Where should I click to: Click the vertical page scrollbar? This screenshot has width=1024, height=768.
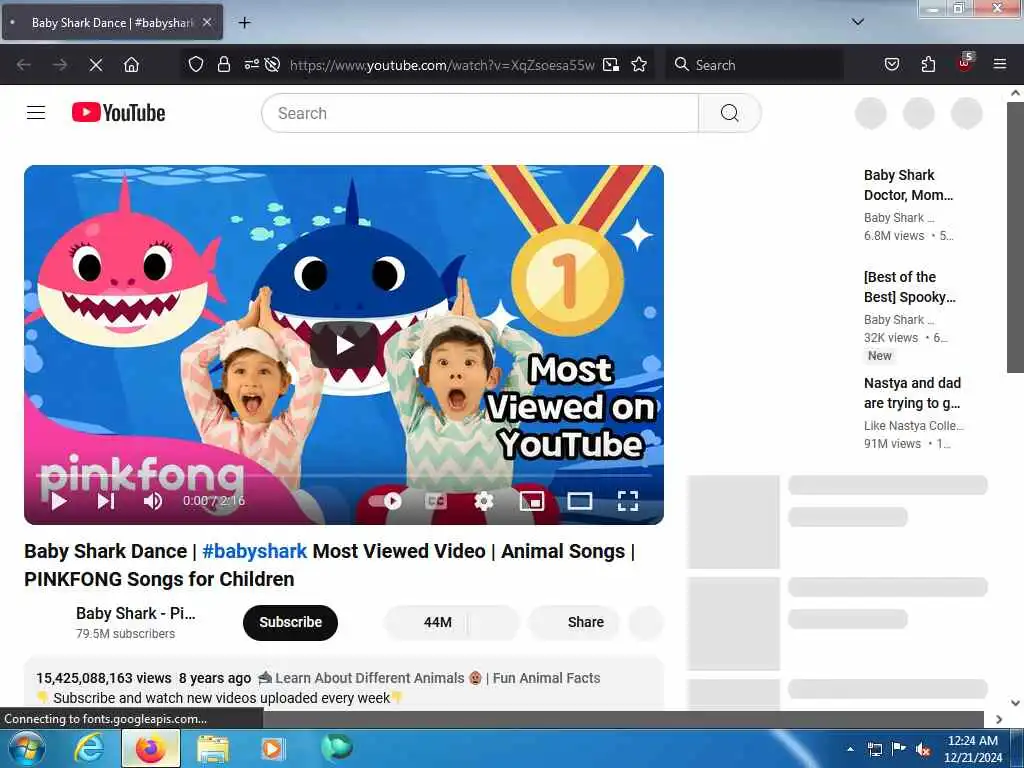point(1015,238)
